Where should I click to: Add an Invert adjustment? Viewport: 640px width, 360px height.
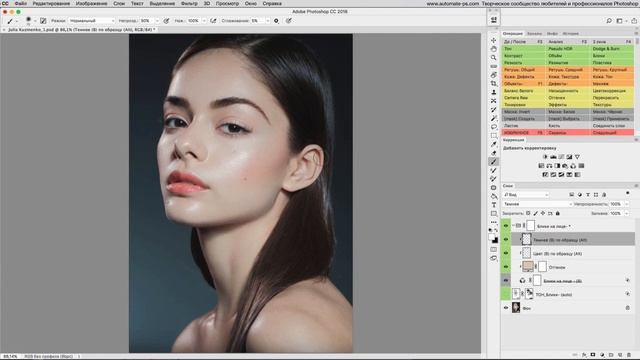[x=545, y=175]
